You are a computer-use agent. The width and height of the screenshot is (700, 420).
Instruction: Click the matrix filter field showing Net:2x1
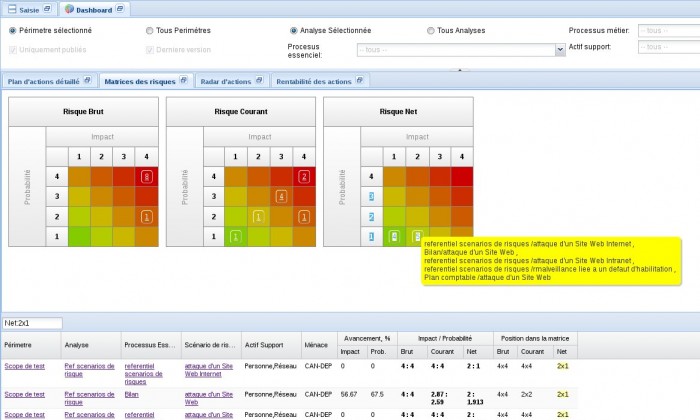point(32,323)
